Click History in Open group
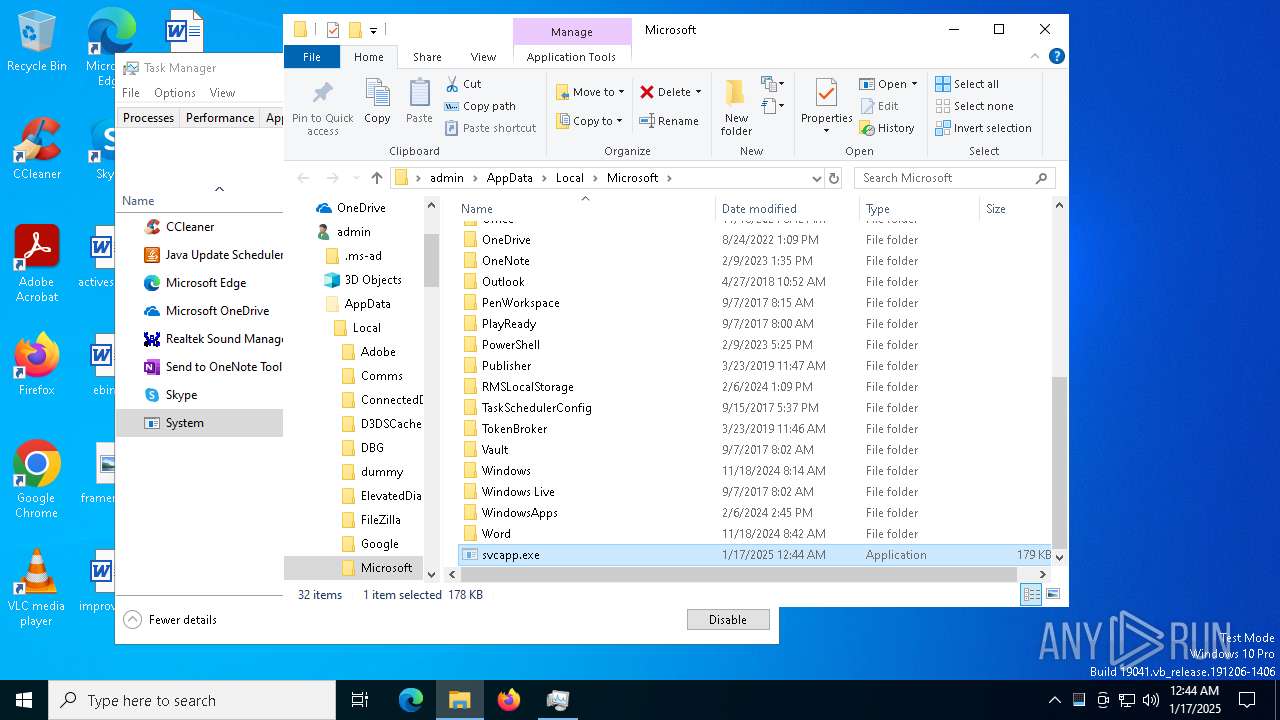1280x720 pixels. click(x=886, y=128)
